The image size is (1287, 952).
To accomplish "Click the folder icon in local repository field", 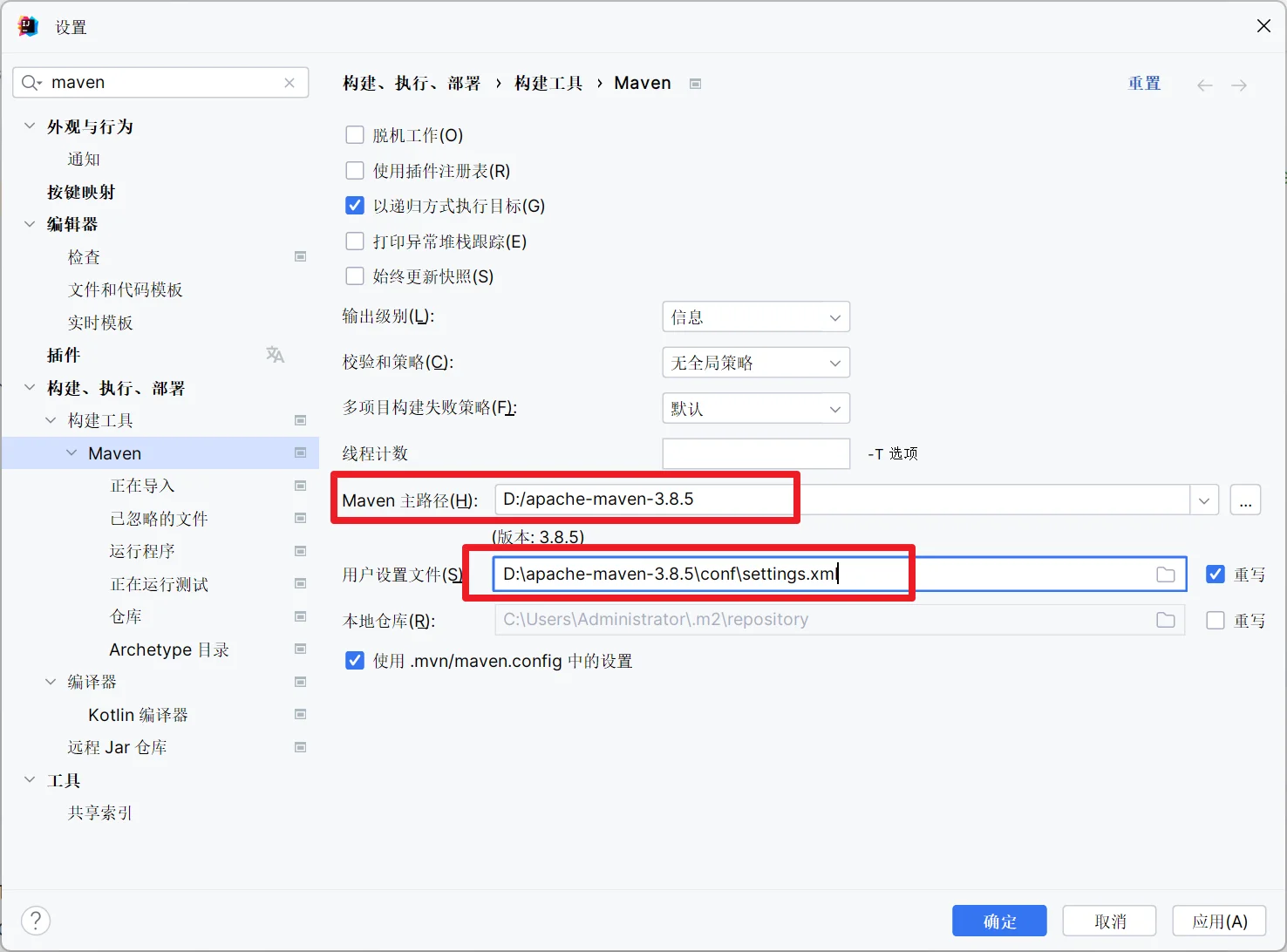I will point(1165,620).
